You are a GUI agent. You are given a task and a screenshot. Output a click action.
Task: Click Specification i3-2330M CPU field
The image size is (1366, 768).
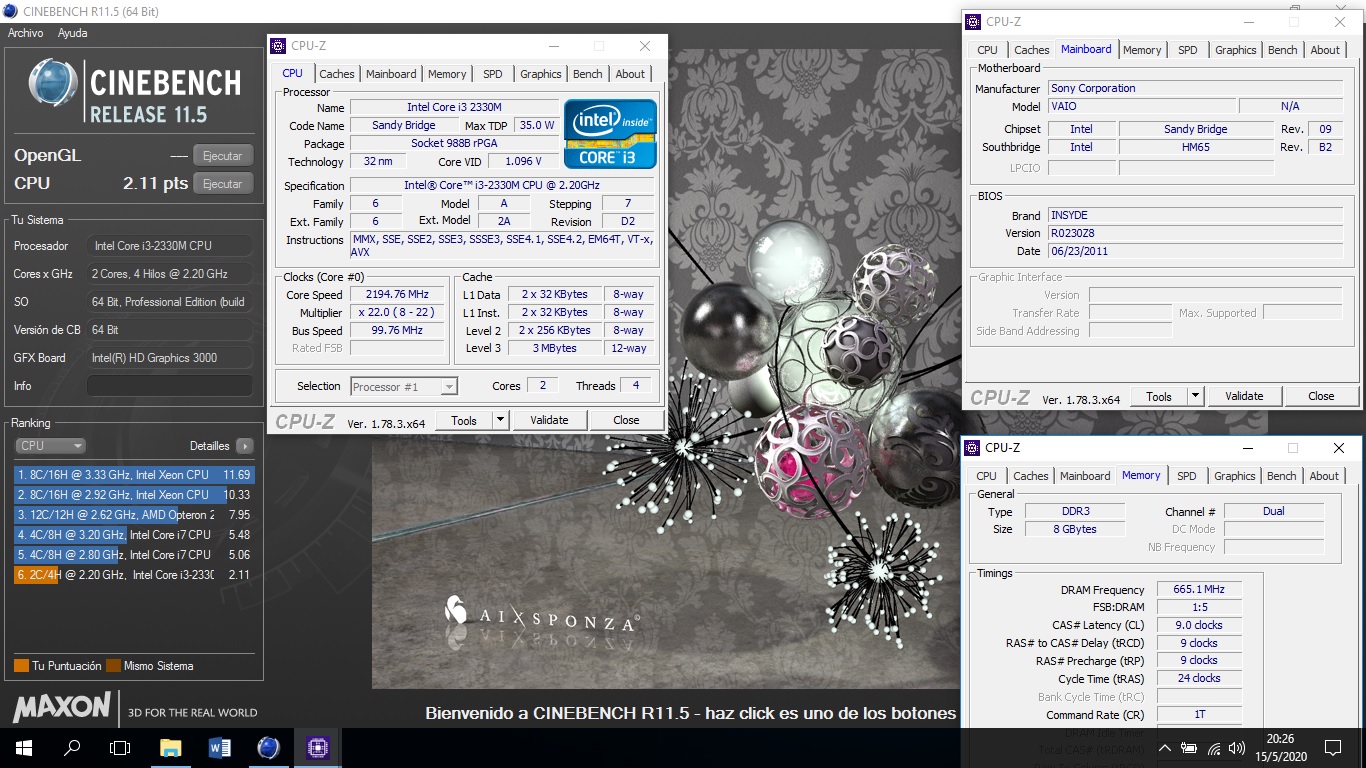coord(502,186)
